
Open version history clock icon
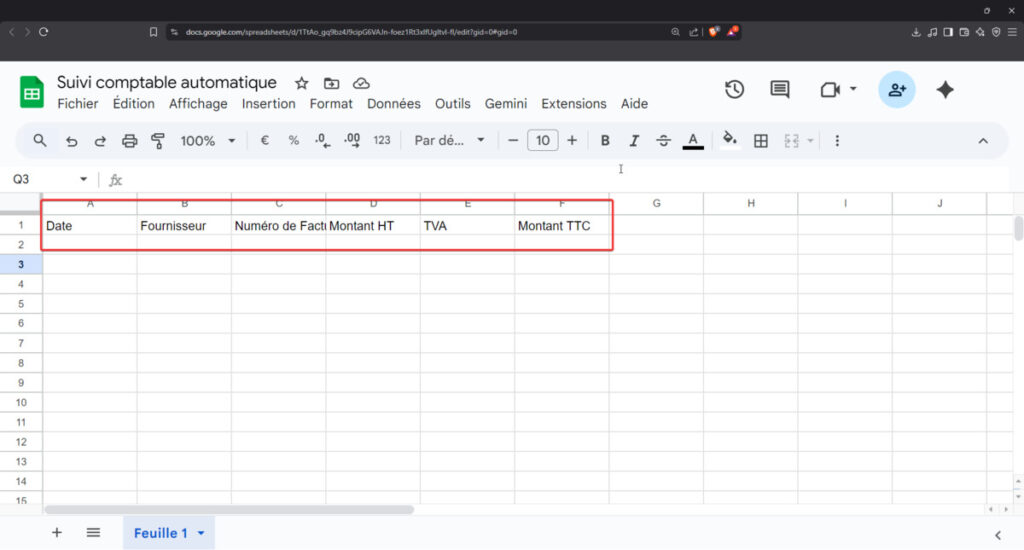[734, 89]
